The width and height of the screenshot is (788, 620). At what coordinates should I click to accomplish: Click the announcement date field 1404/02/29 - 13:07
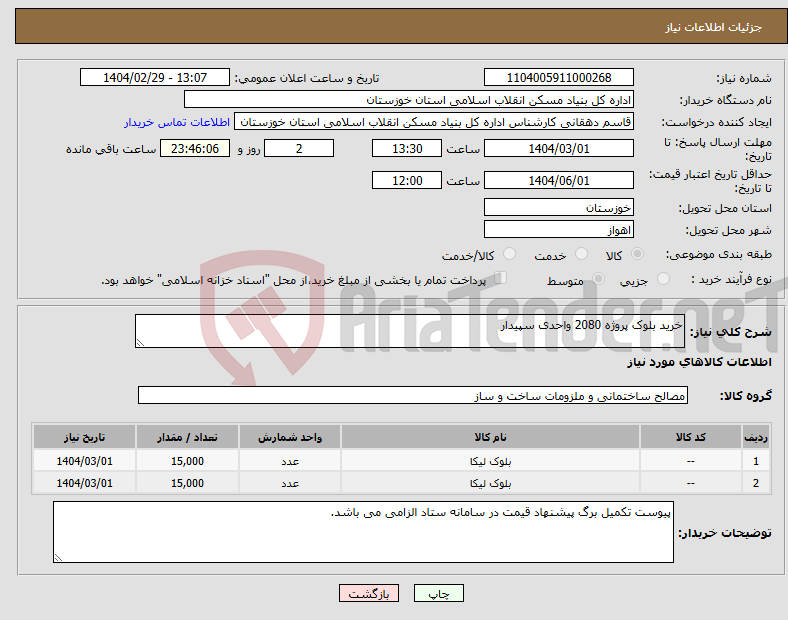pos(155,77)
